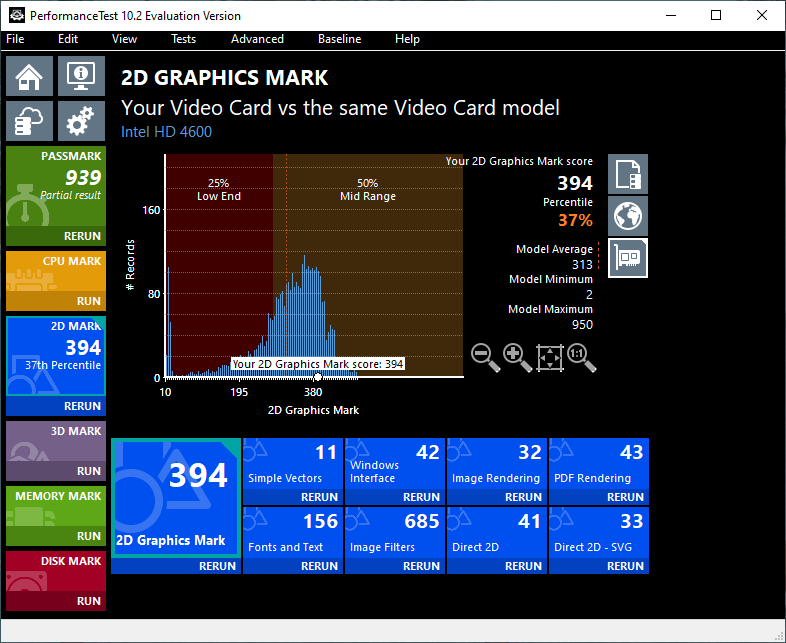Select the Direct 2D - SVG 33 tile
This screenshot has height=643, width=786.
(x=599, y=532)
